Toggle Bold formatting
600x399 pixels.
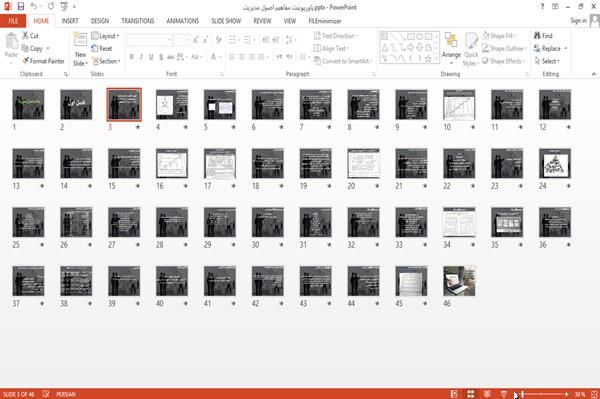132,57
